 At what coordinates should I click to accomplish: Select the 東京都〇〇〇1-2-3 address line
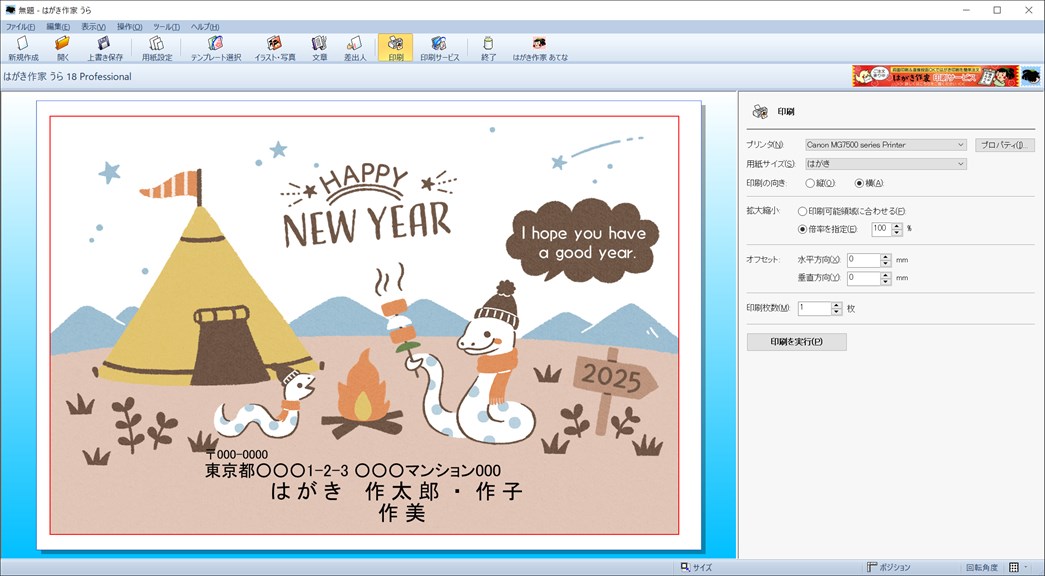click(353, 471)
